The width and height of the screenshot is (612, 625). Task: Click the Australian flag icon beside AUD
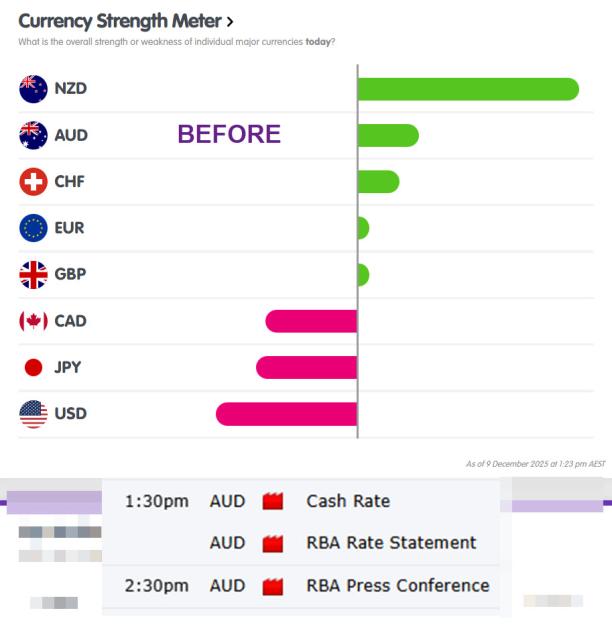coord(33,135)
